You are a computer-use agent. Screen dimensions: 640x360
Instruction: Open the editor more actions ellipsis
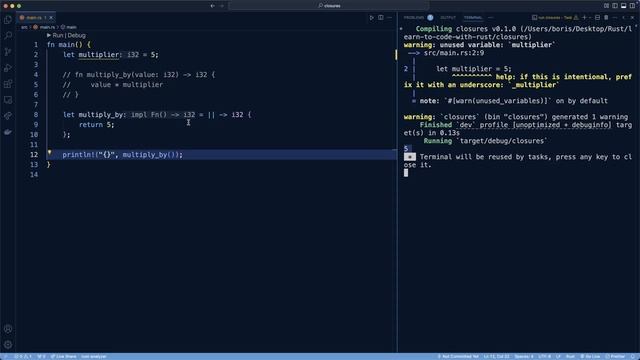pos(389,18)
